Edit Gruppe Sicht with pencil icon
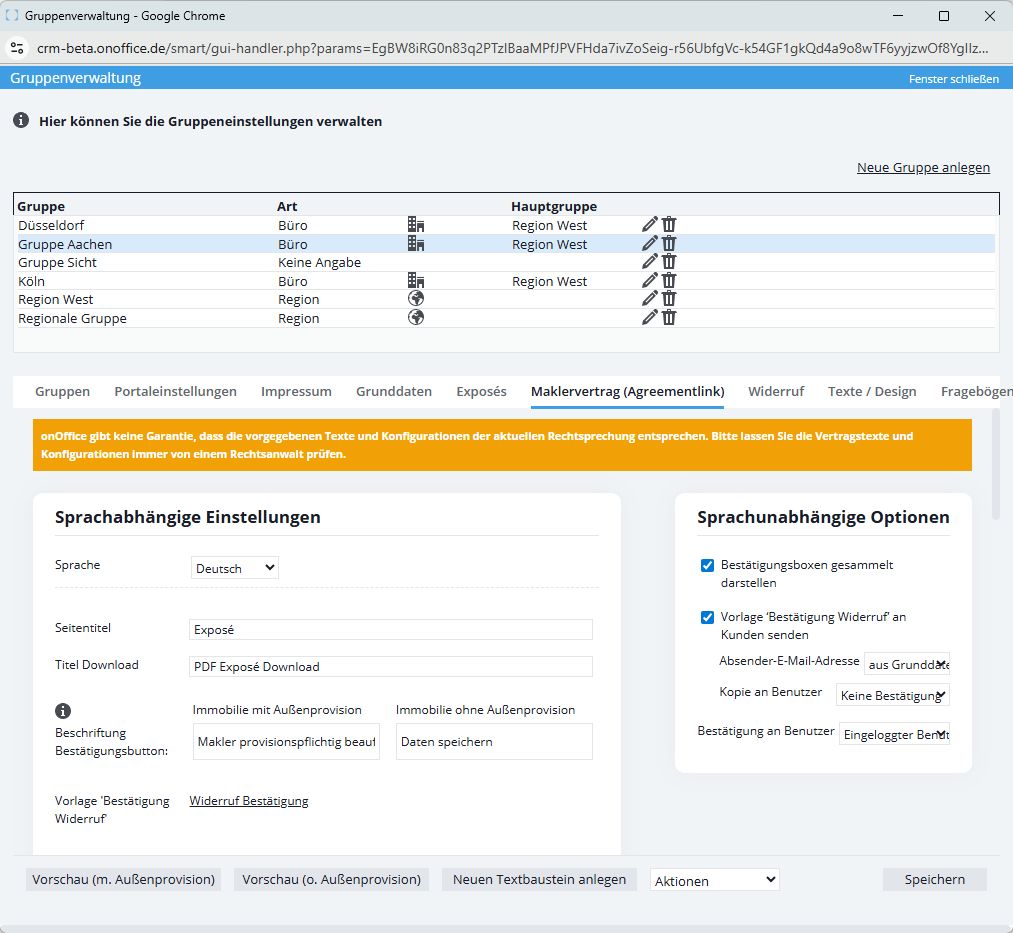Image resolution: width=1013 pixels, height=933 pixels. [649, 261]
